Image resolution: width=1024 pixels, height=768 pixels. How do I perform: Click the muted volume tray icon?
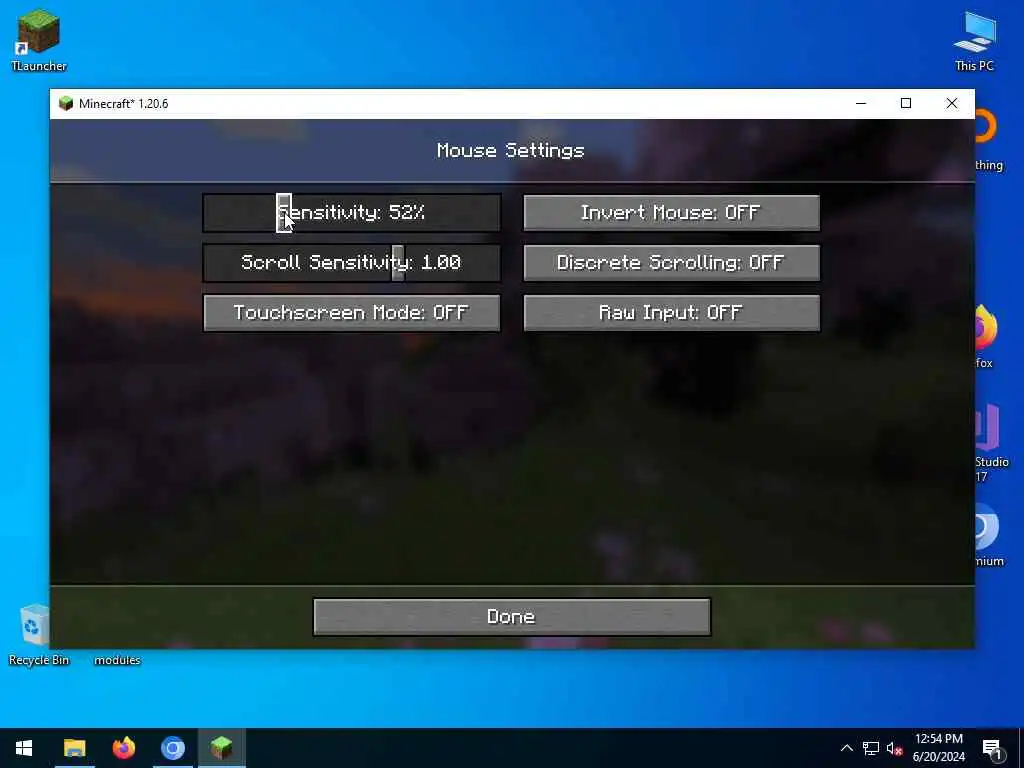coord(894,748)
